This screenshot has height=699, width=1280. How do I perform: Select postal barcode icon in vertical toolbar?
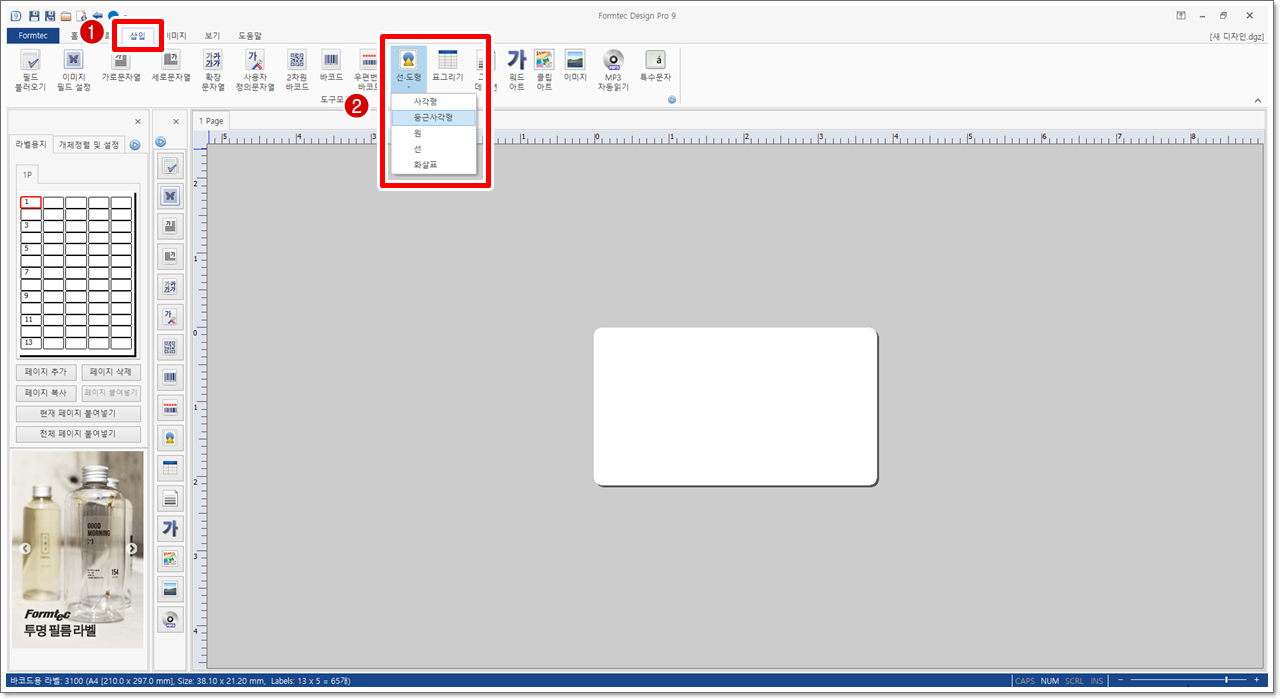(x=170, y=408)
